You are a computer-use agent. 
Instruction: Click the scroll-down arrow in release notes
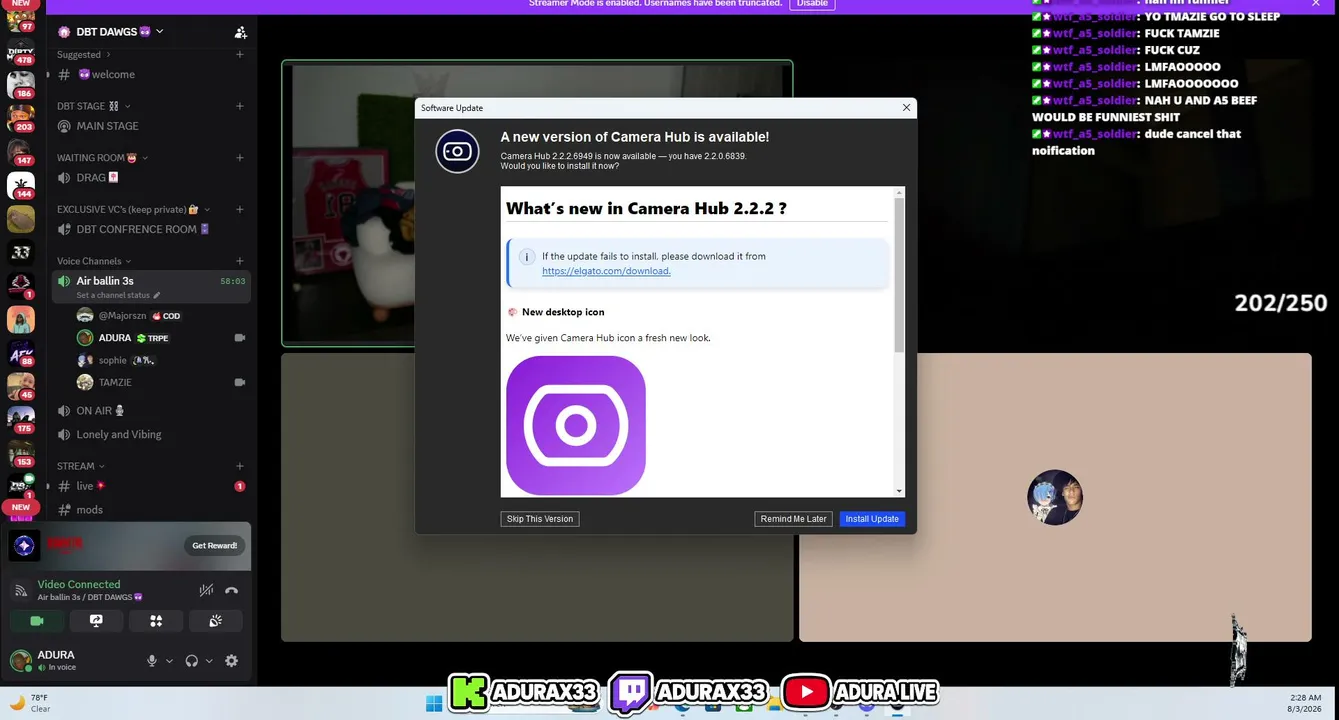pos(899,491)
